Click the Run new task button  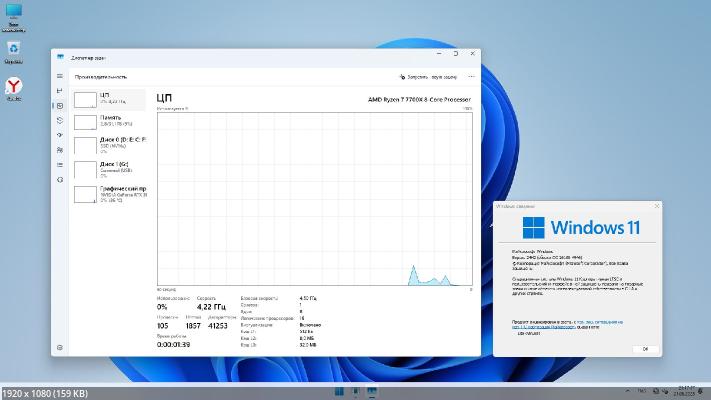[x=430, y=76]
